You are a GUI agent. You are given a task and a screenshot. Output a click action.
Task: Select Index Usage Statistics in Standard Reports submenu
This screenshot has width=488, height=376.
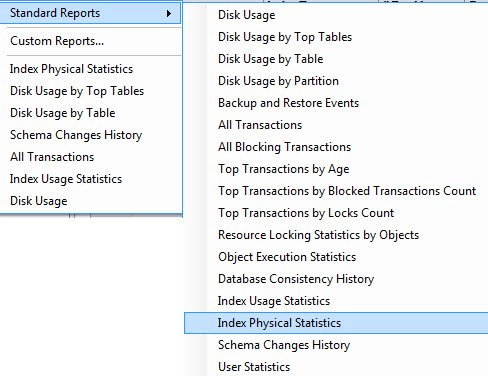click(x=274, y=301)
